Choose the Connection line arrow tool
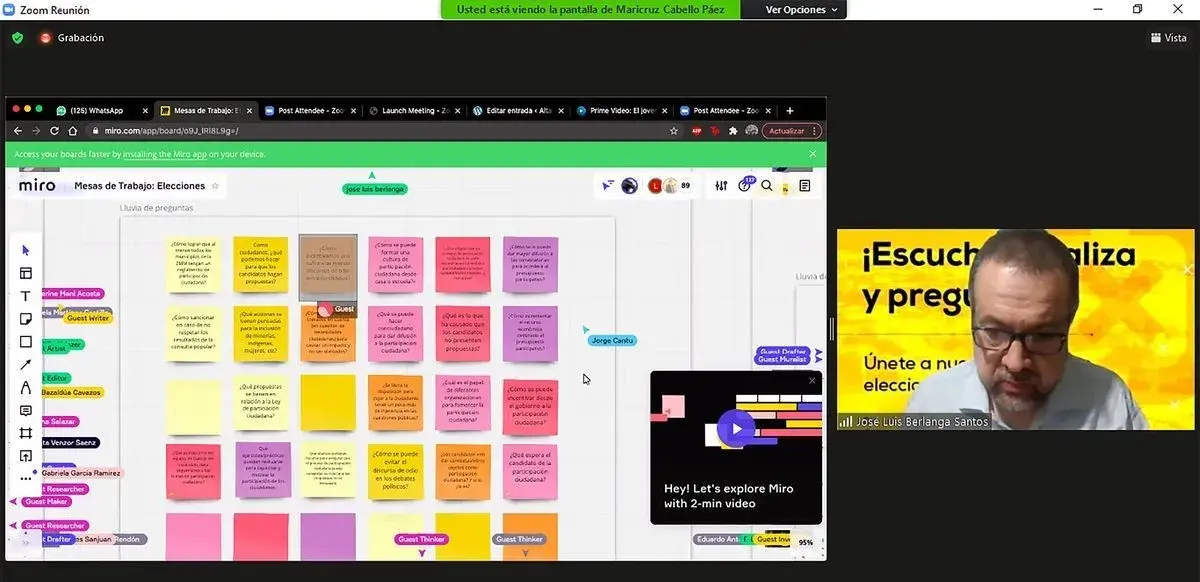 (26, 365)
